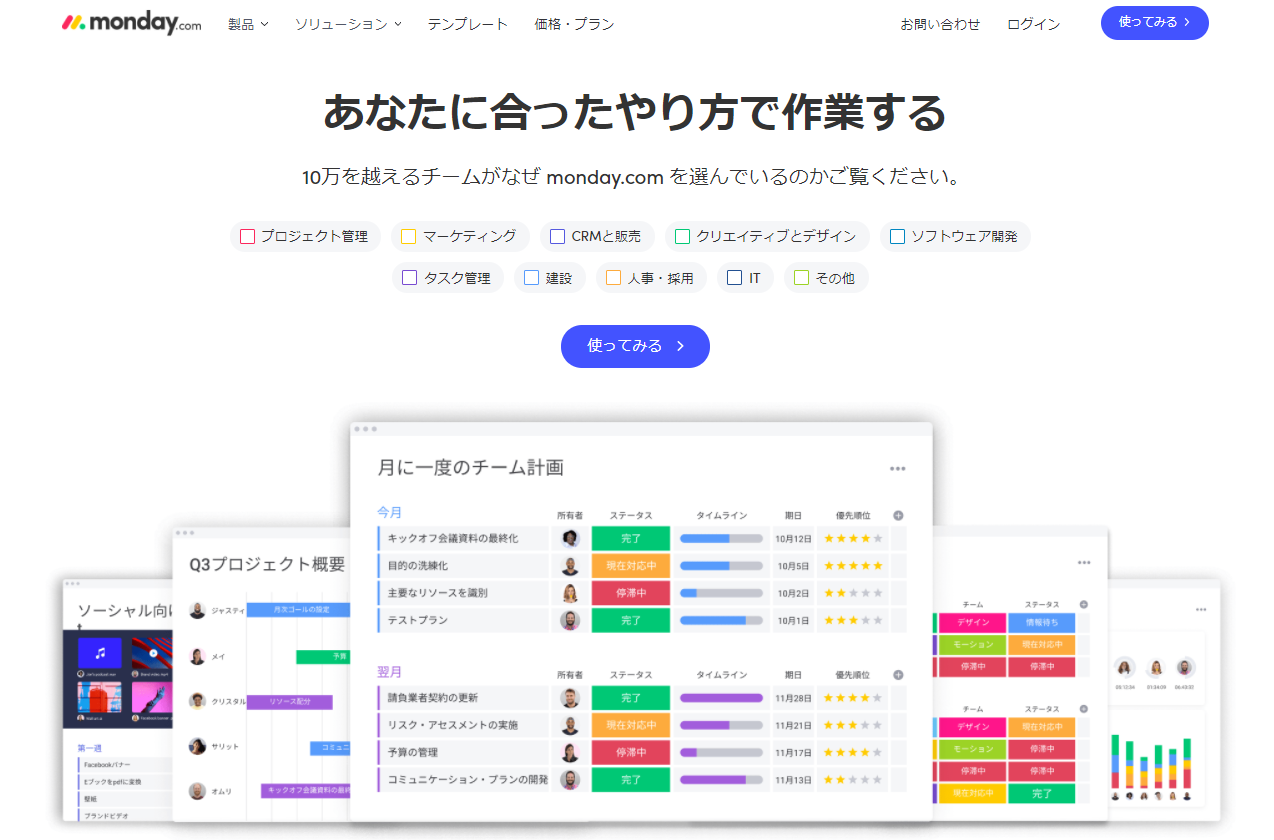The height and width of the screenshot is (840, 1274).
Task: Click クリスタル avatar in Q3プロジェクト概要
Action: (x=198, y=701)
